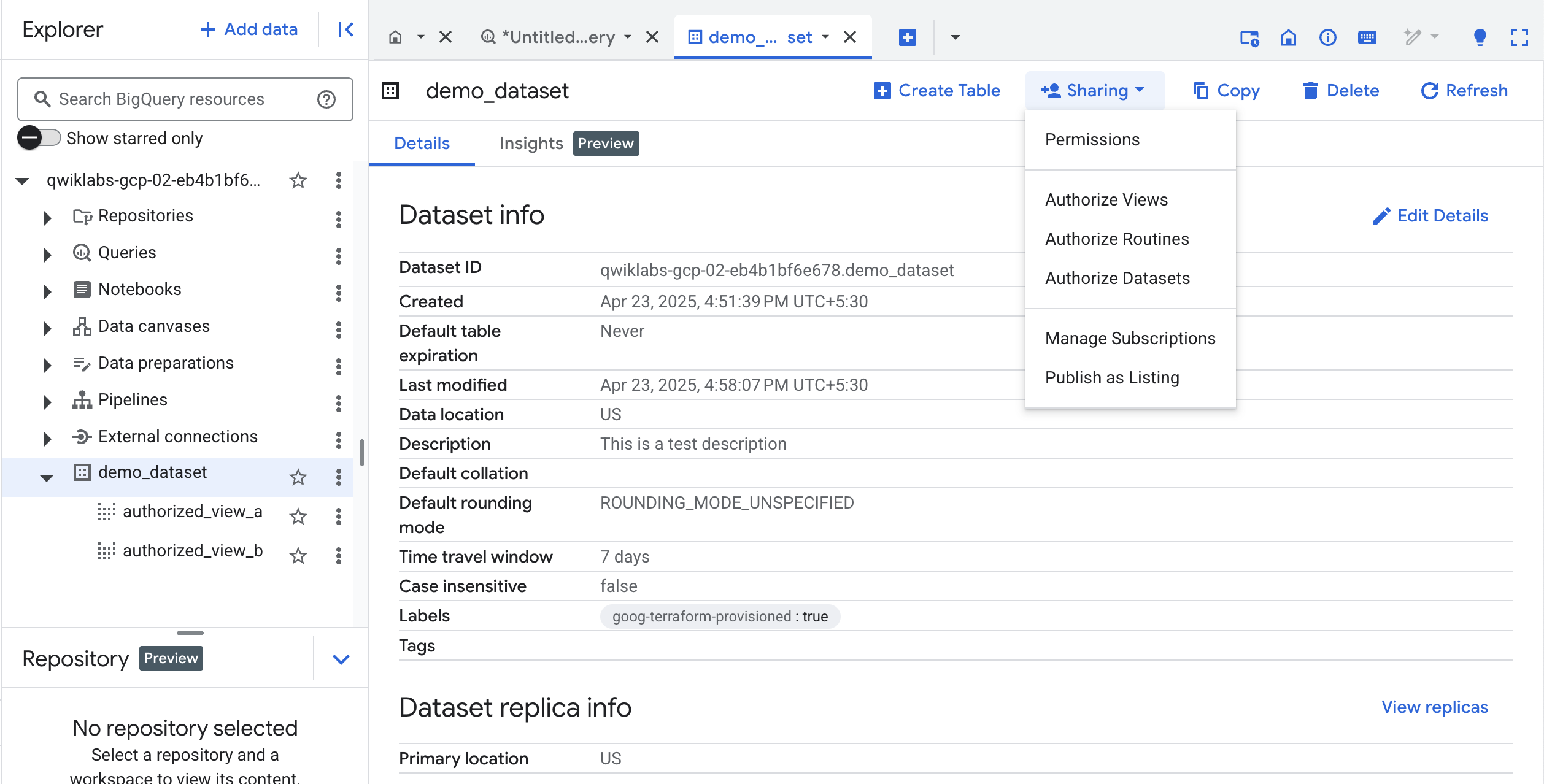Expand the Data preparations node

[x=47, y=365]
